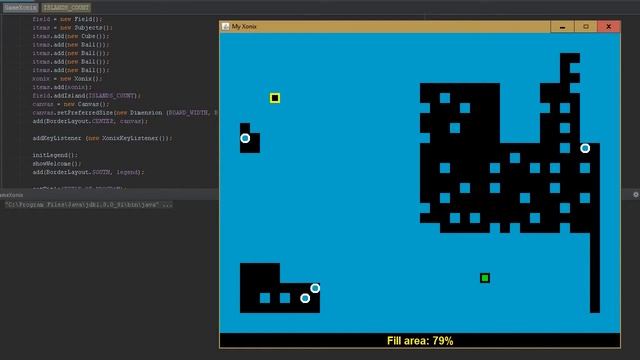This screenshot has width=640, height=360.
Task: Open the run panel gear settings icon
Action: tap(636, 195)
